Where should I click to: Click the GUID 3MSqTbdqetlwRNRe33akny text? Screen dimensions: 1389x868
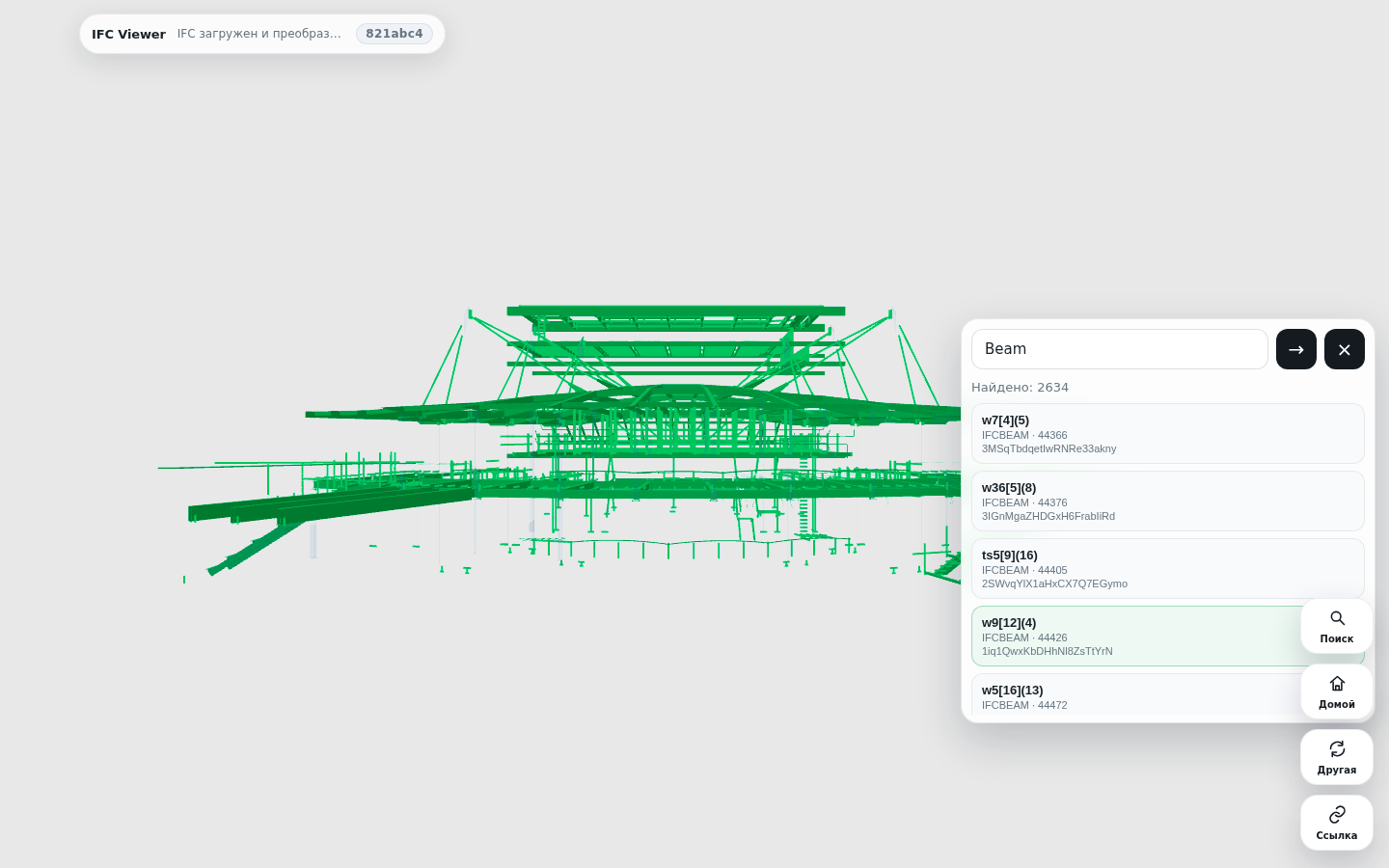1049,448
